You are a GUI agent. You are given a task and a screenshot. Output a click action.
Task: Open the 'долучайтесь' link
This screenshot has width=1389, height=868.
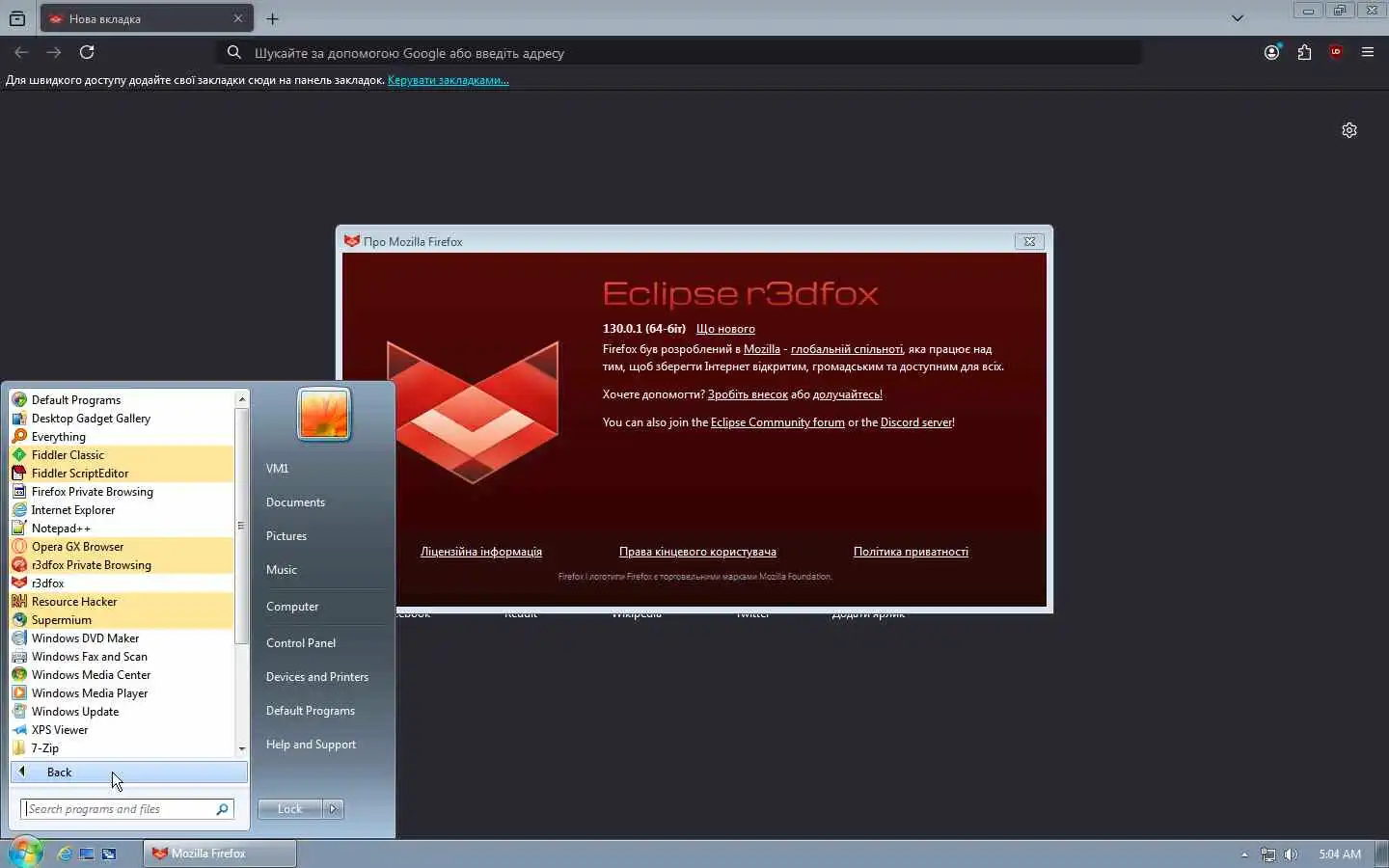(x=847, y=394)
